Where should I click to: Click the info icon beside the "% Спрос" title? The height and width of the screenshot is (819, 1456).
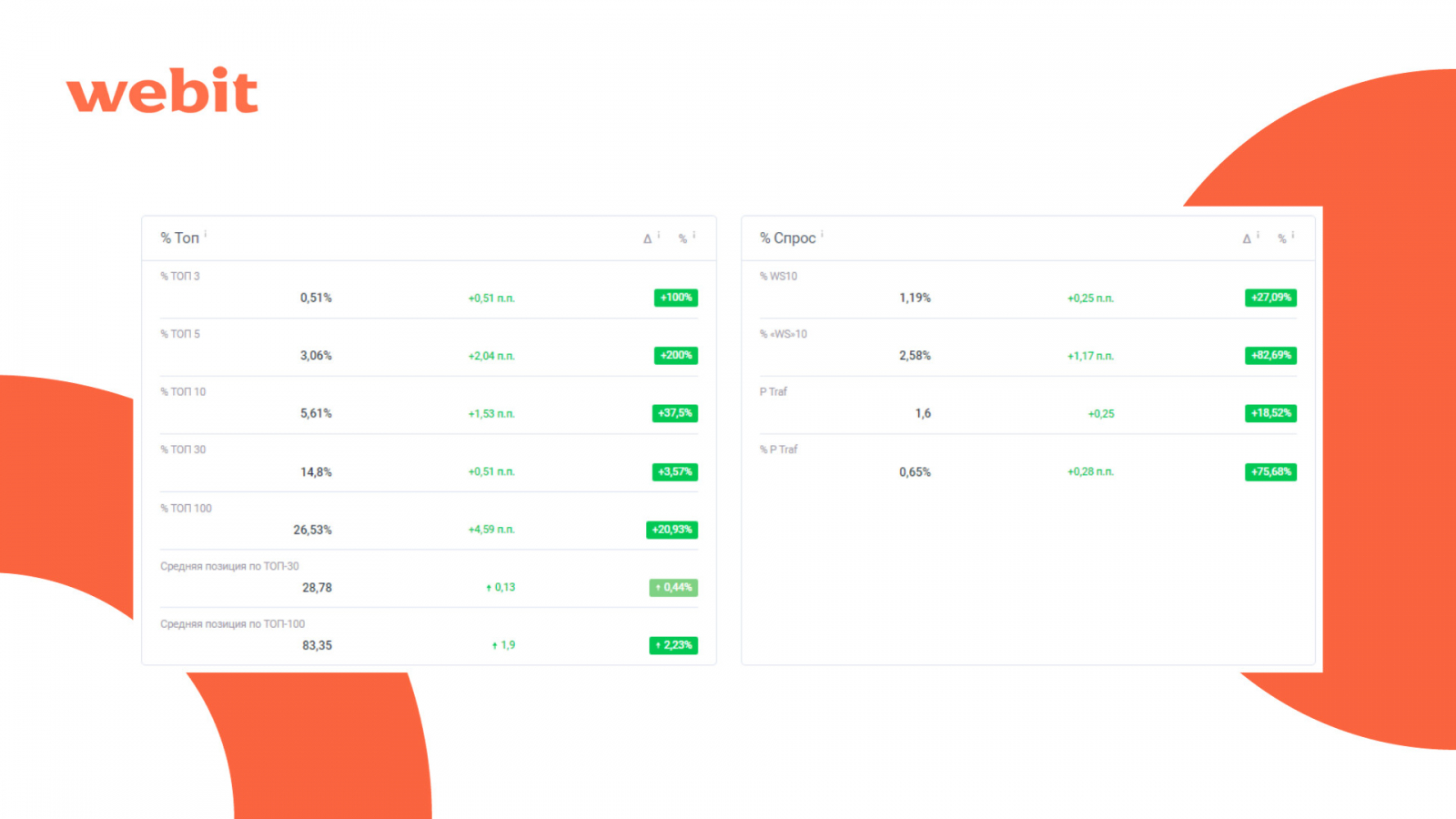coord(822,234)
